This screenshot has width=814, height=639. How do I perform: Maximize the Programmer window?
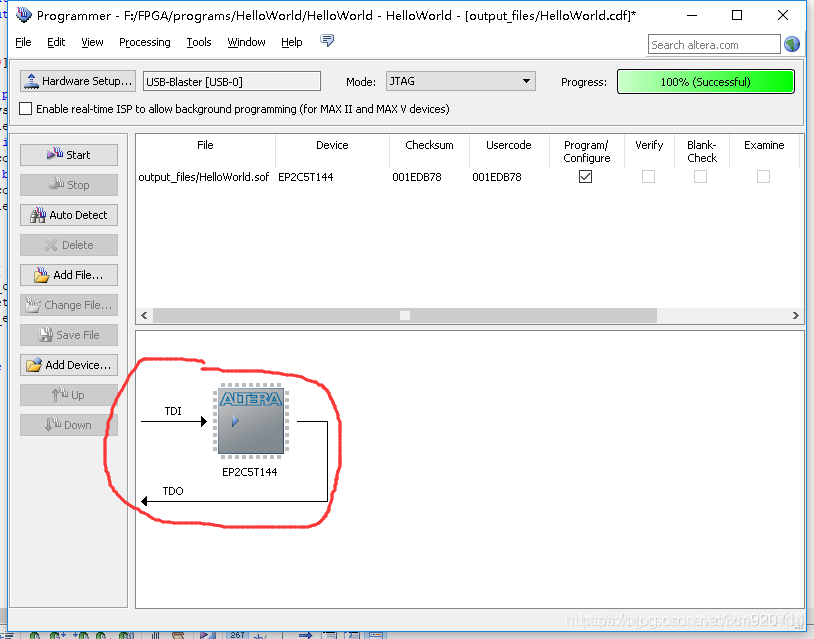[737, 15]
